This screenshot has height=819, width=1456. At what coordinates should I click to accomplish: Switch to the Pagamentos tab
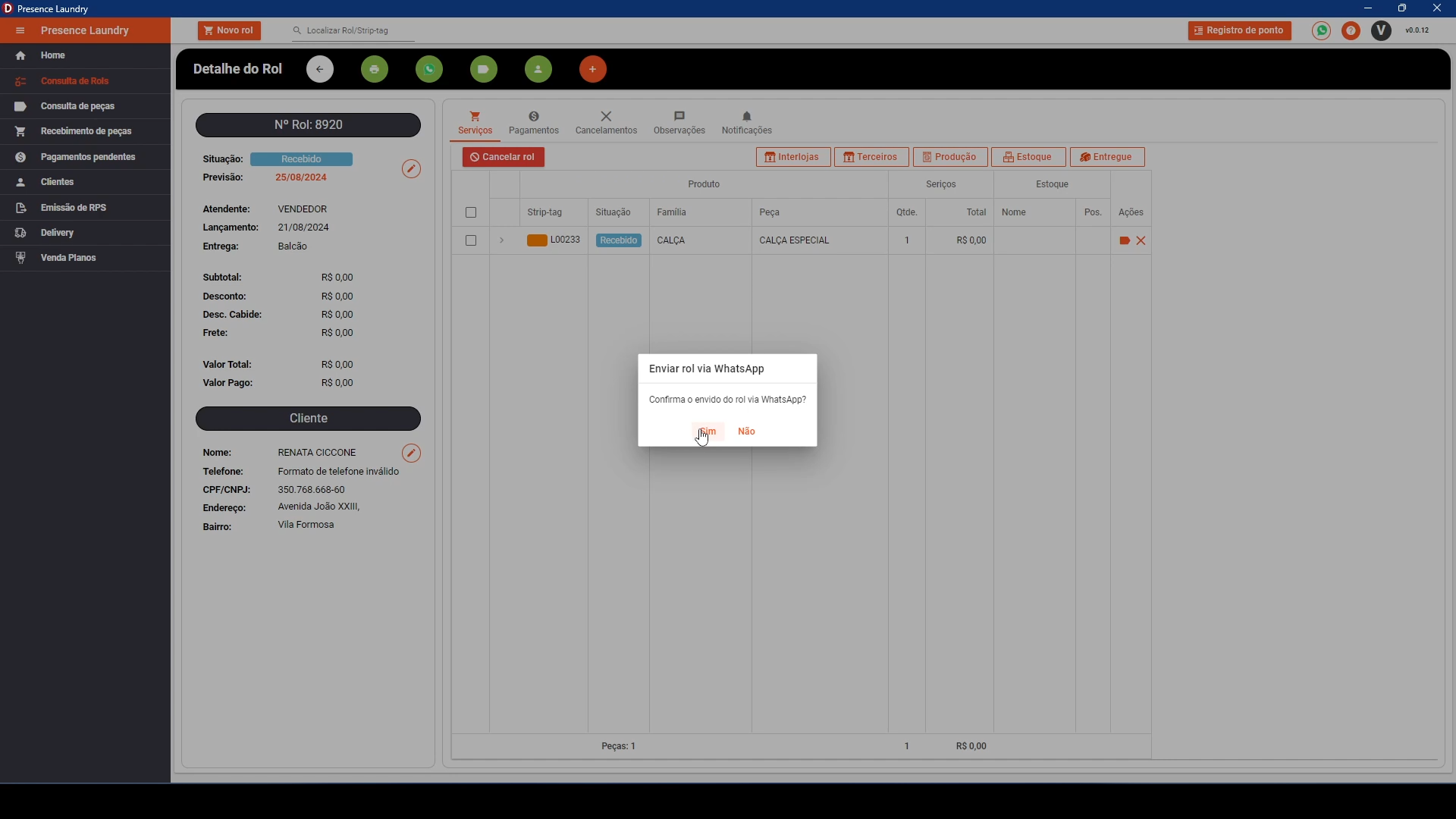(x=534, y=123)
